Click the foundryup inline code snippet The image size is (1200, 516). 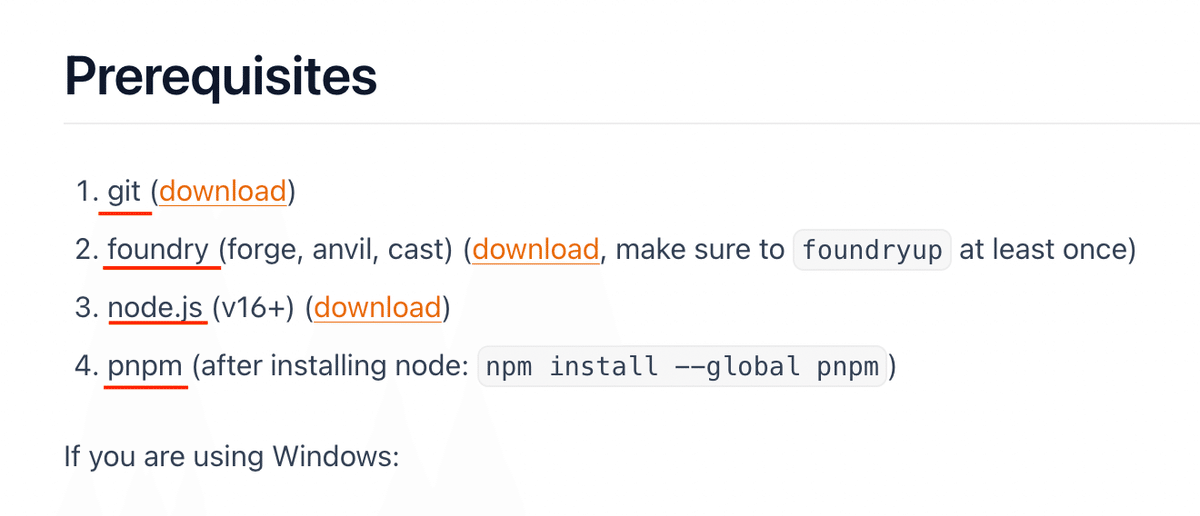click(872, 250)
